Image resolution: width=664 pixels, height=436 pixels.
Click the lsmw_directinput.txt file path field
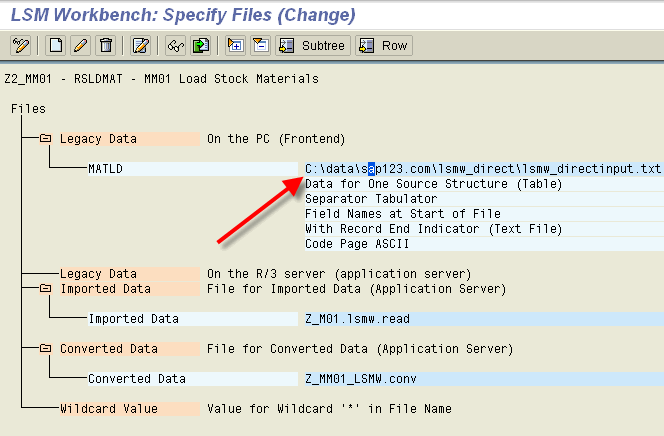tap(484, 169)
